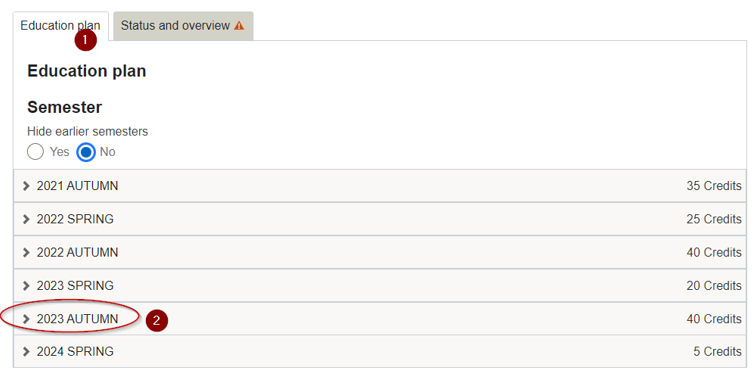Click the chevron icon beside 2021 AUTUMN
This screenshot has width=755, height=377.
click(26, 186)
